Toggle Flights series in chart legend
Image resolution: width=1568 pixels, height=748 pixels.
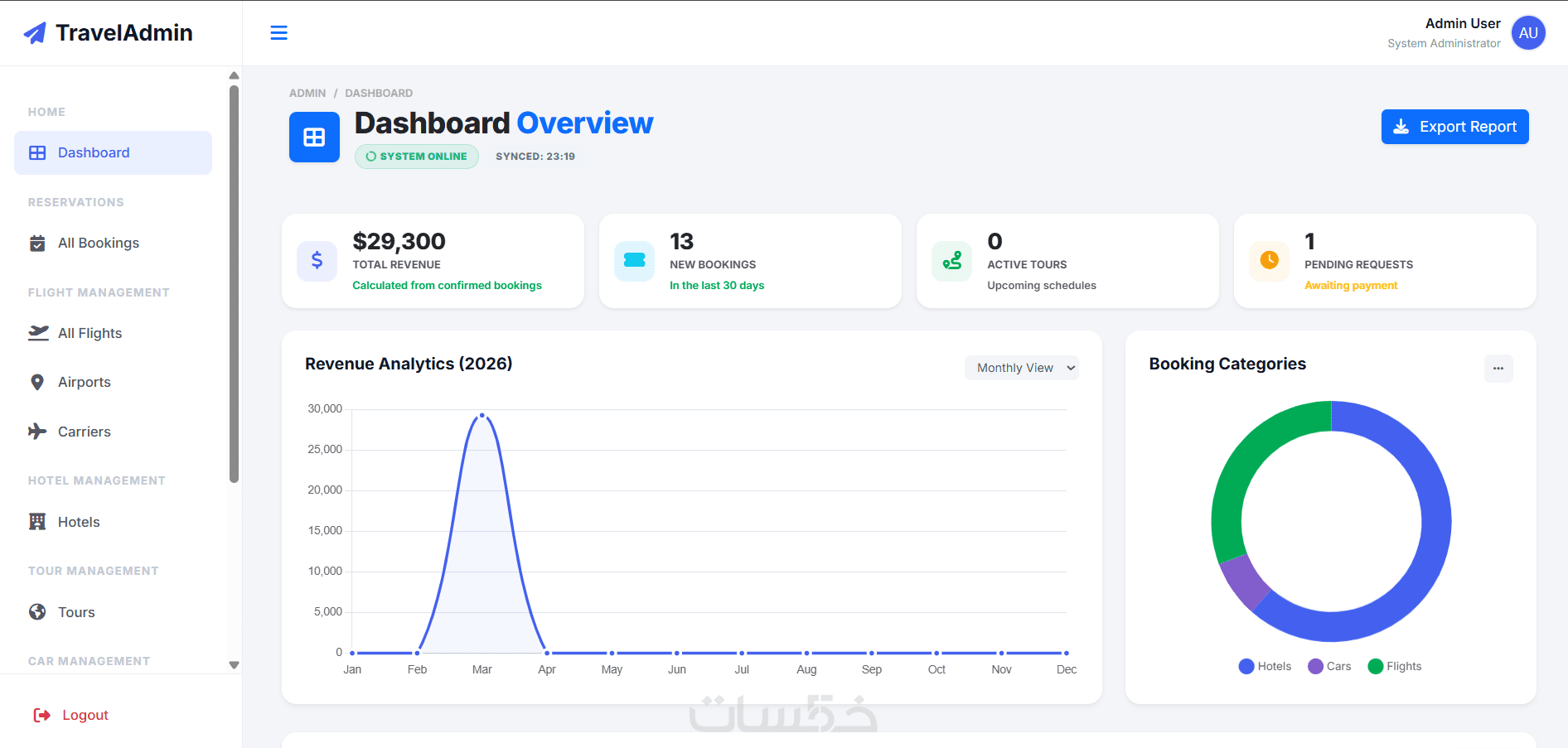pyautogui.click(x=1394, y=666)
